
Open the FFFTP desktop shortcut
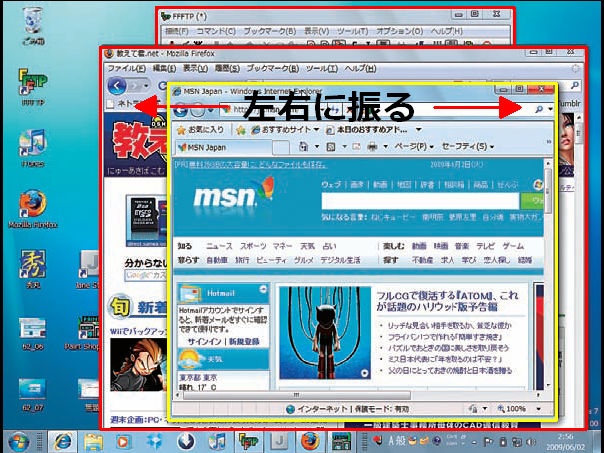[33, 87]
